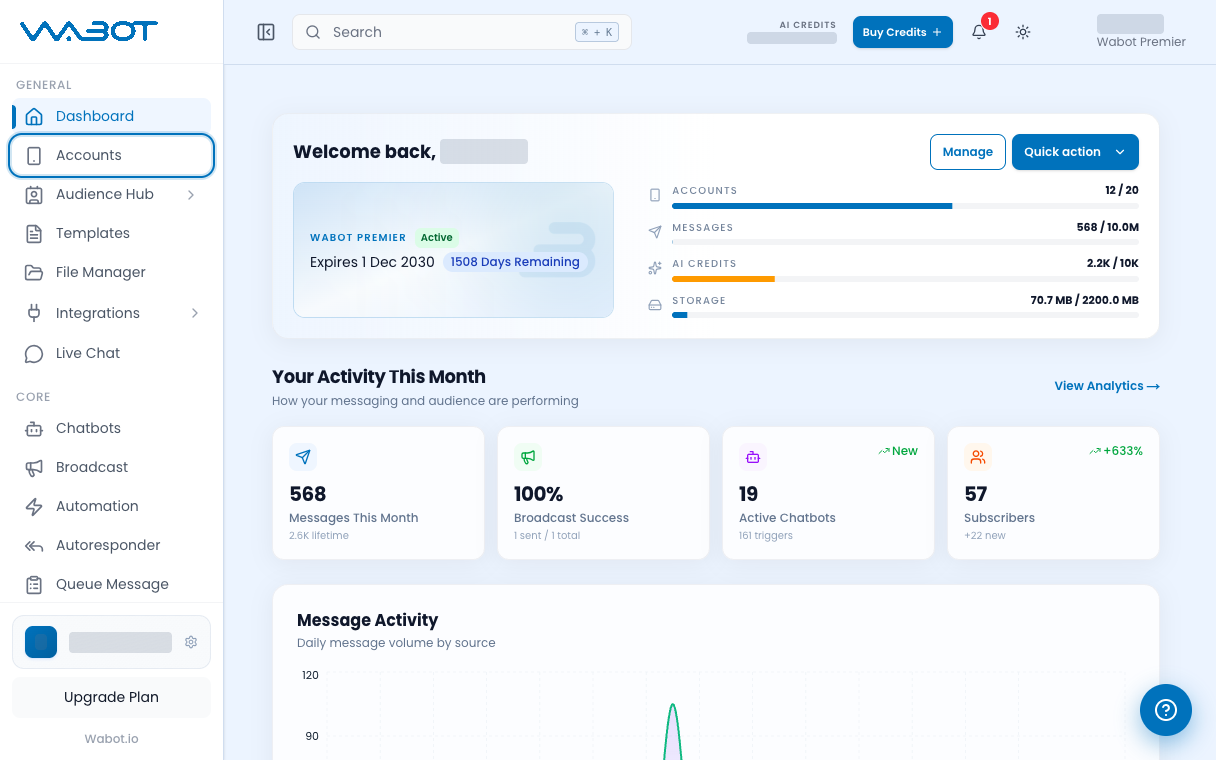
Task: Click '+22 new' subscribers text
Action: click(985, 536)
